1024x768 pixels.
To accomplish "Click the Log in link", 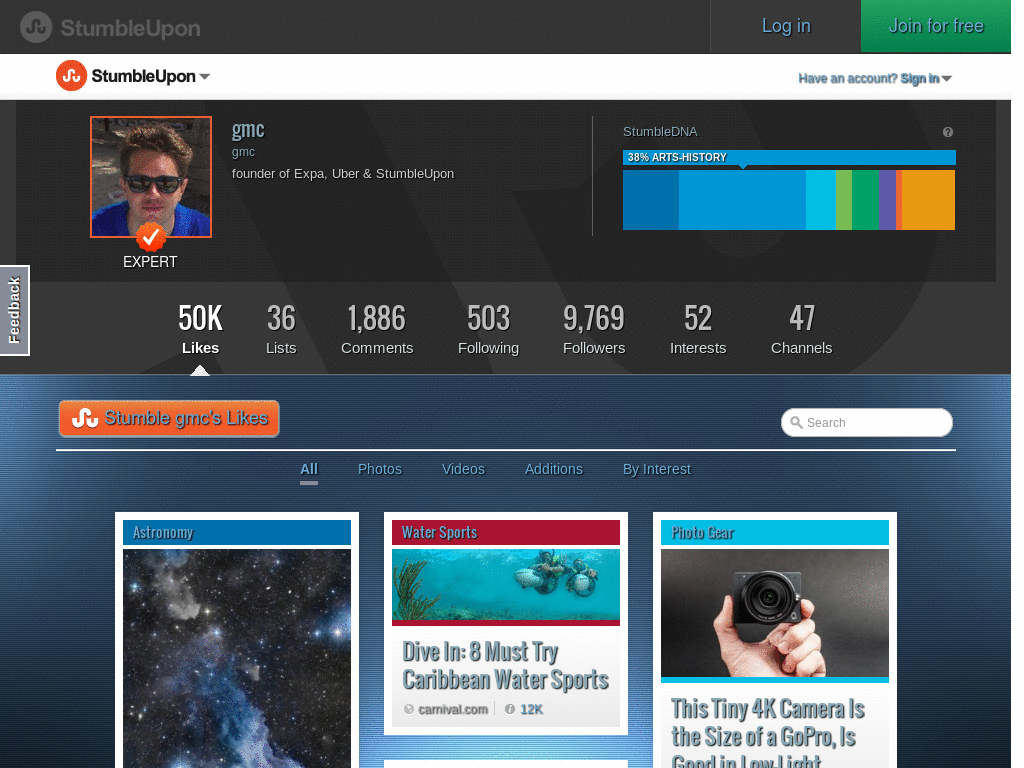I will pos(785,26).
